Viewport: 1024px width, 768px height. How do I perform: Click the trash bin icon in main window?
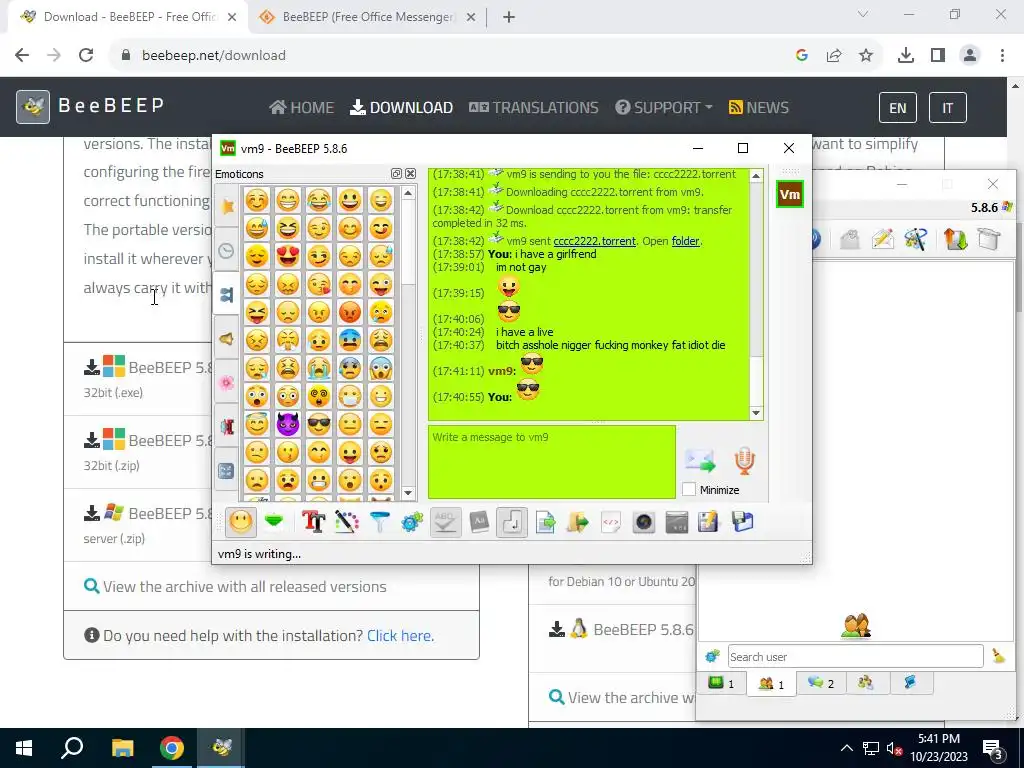(x=989, y=239)
